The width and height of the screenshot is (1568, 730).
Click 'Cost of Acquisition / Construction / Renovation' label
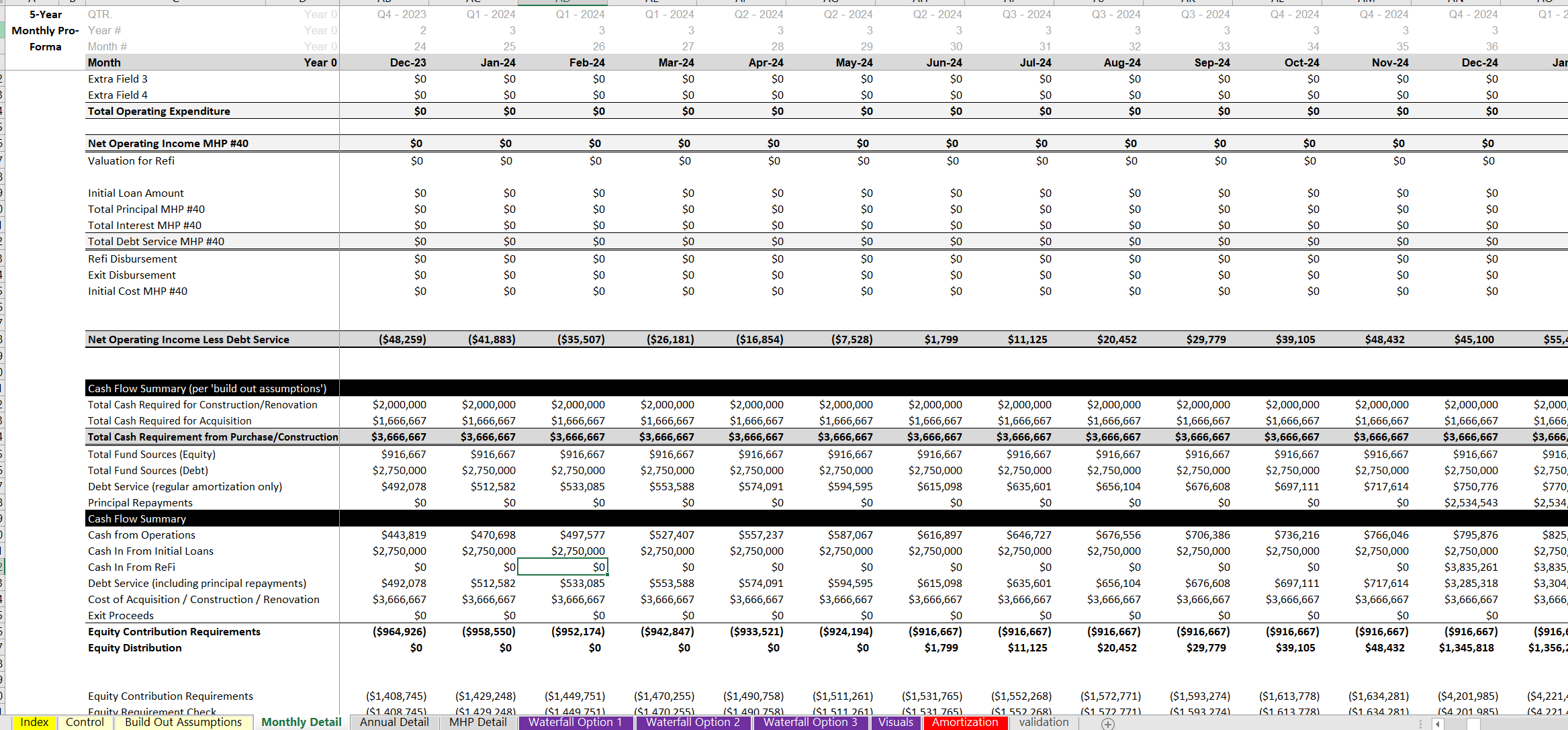(203, 599)
